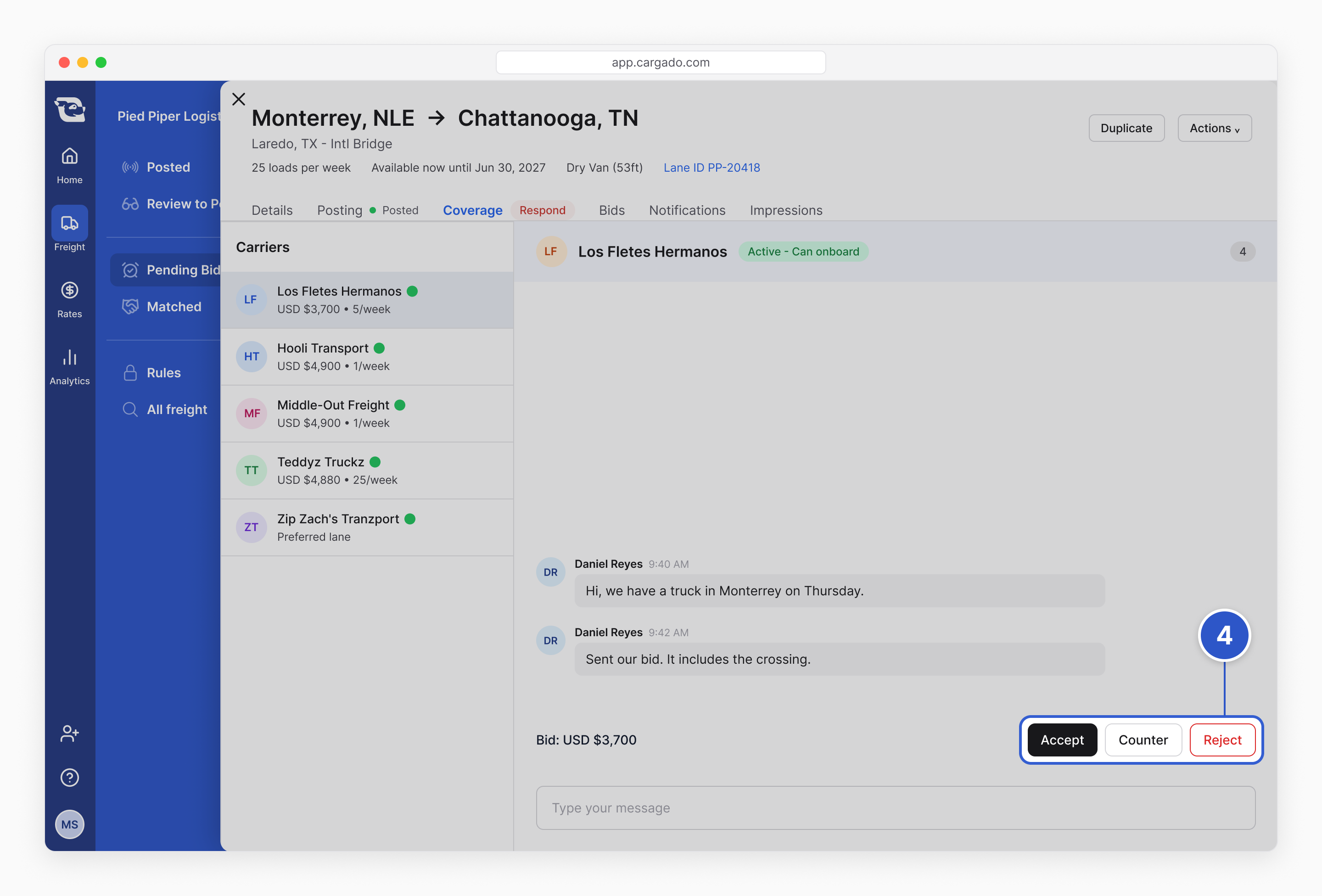This screenshot has width=1322, height=896.
Task: Open the Matched section
Action: point(162,307)
